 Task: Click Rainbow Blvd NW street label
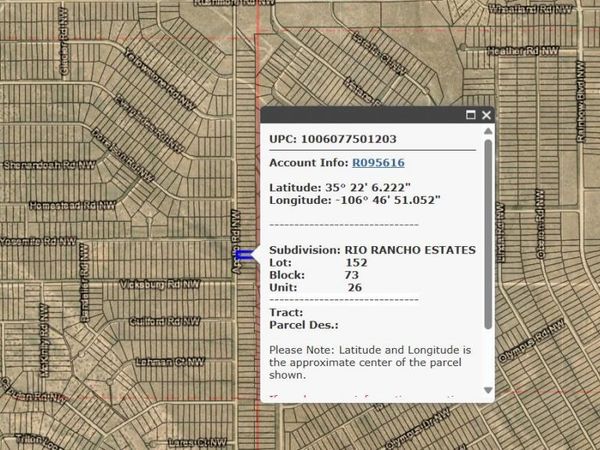point(581,101)
